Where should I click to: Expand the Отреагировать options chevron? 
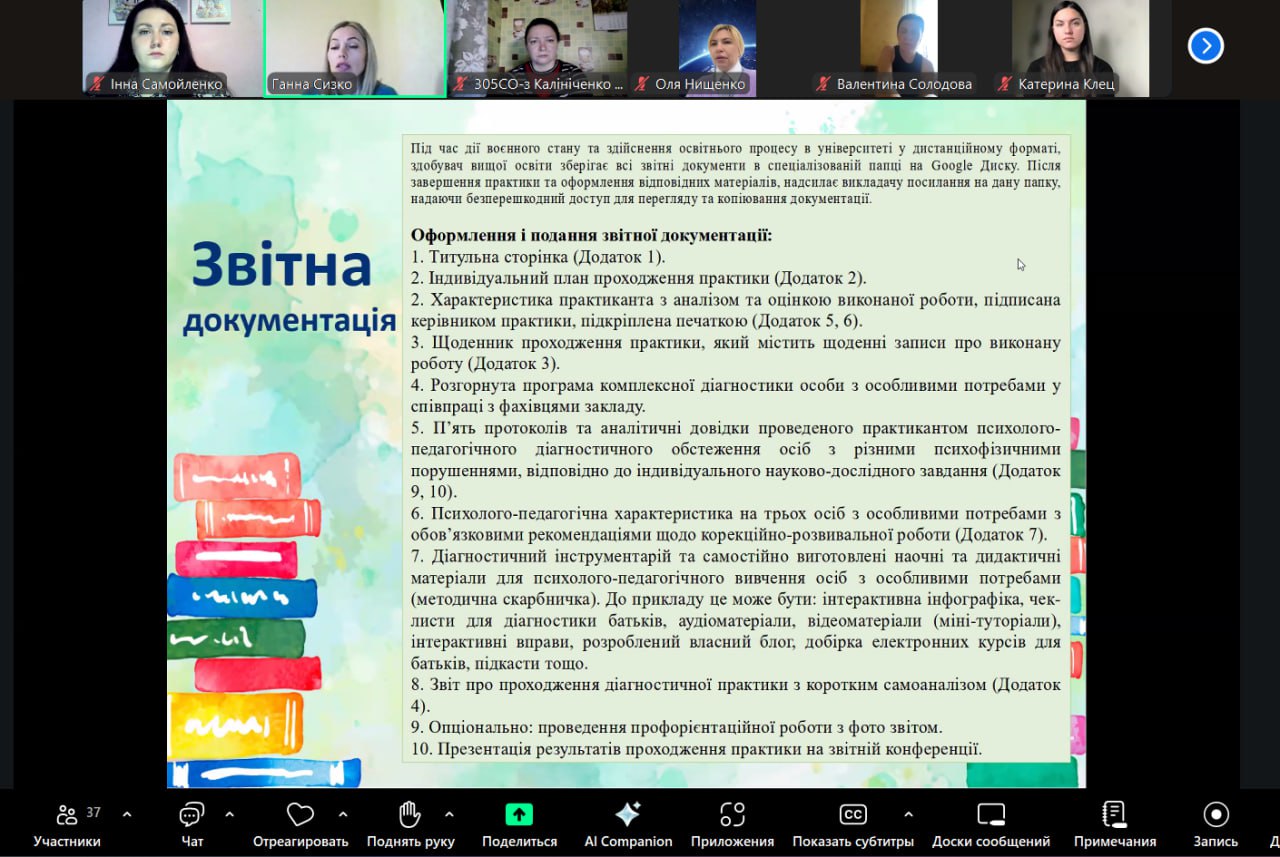(x=343, y=814)
